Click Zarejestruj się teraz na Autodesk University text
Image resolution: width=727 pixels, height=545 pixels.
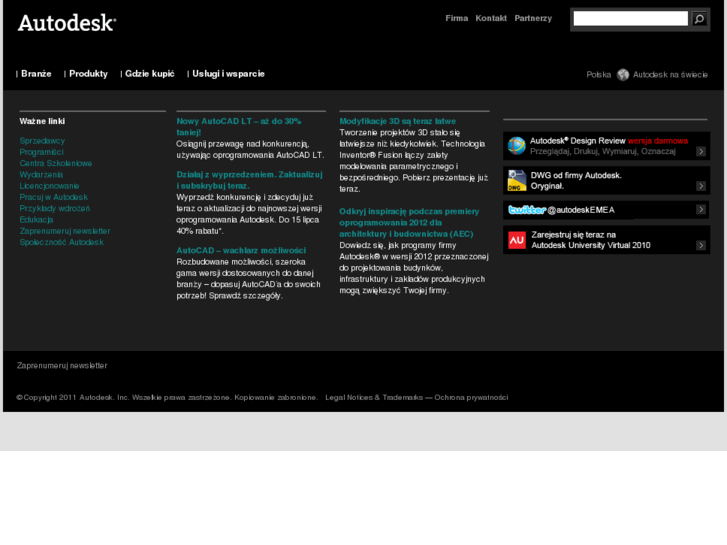591,240
